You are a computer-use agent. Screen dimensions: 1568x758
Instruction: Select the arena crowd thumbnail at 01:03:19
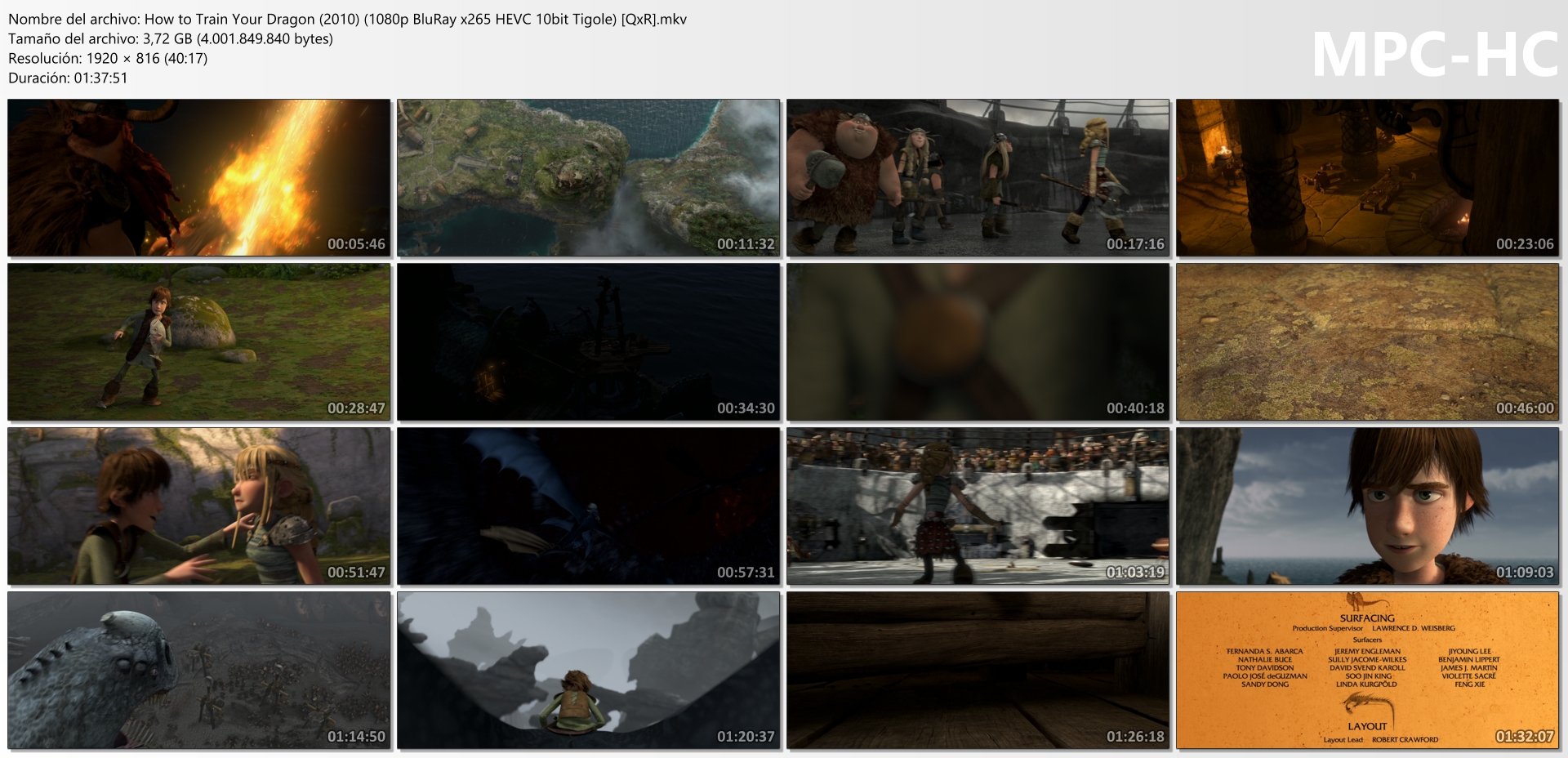pyautogui.click(x=978, y=506)
